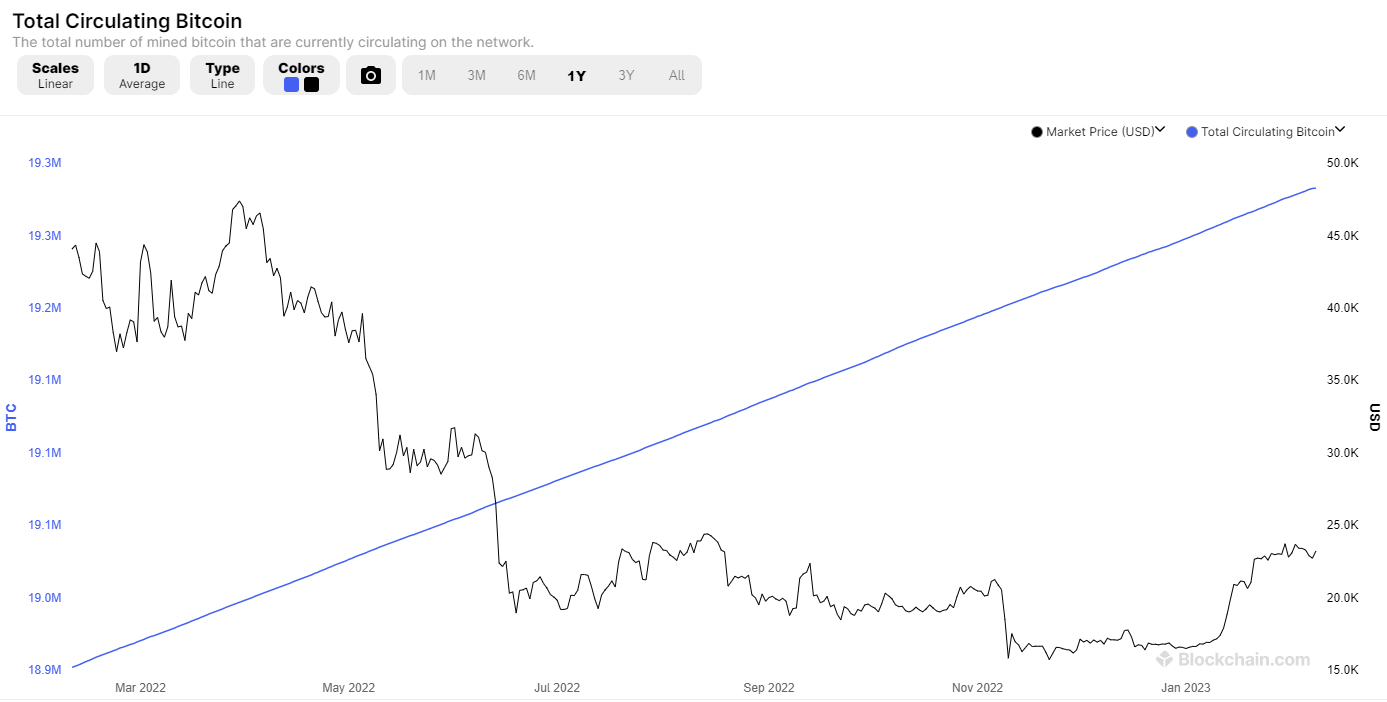Click the blue Total Circulating Bitcoin legend dot
The width and height of the screenshot is (1387, 702).
click(1191, 132)
